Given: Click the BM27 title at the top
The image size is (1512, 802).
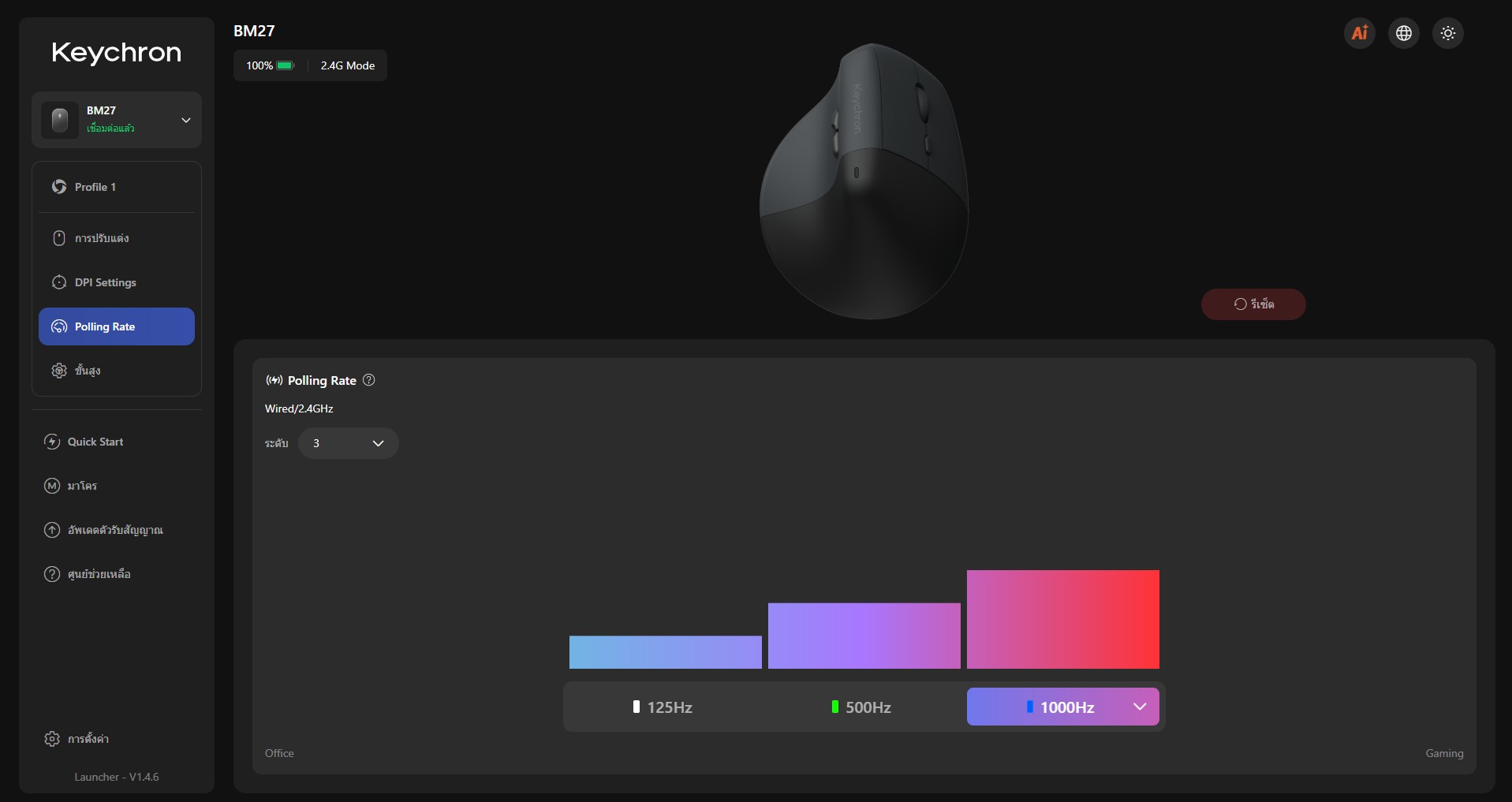Looking at the screenshot, I should pos(254,31).
